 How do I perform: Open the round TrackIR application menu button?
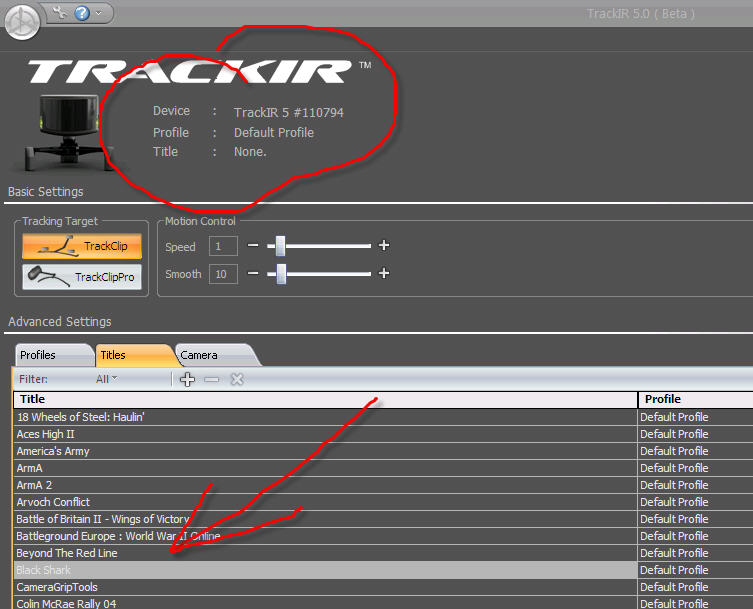[22, 22]
